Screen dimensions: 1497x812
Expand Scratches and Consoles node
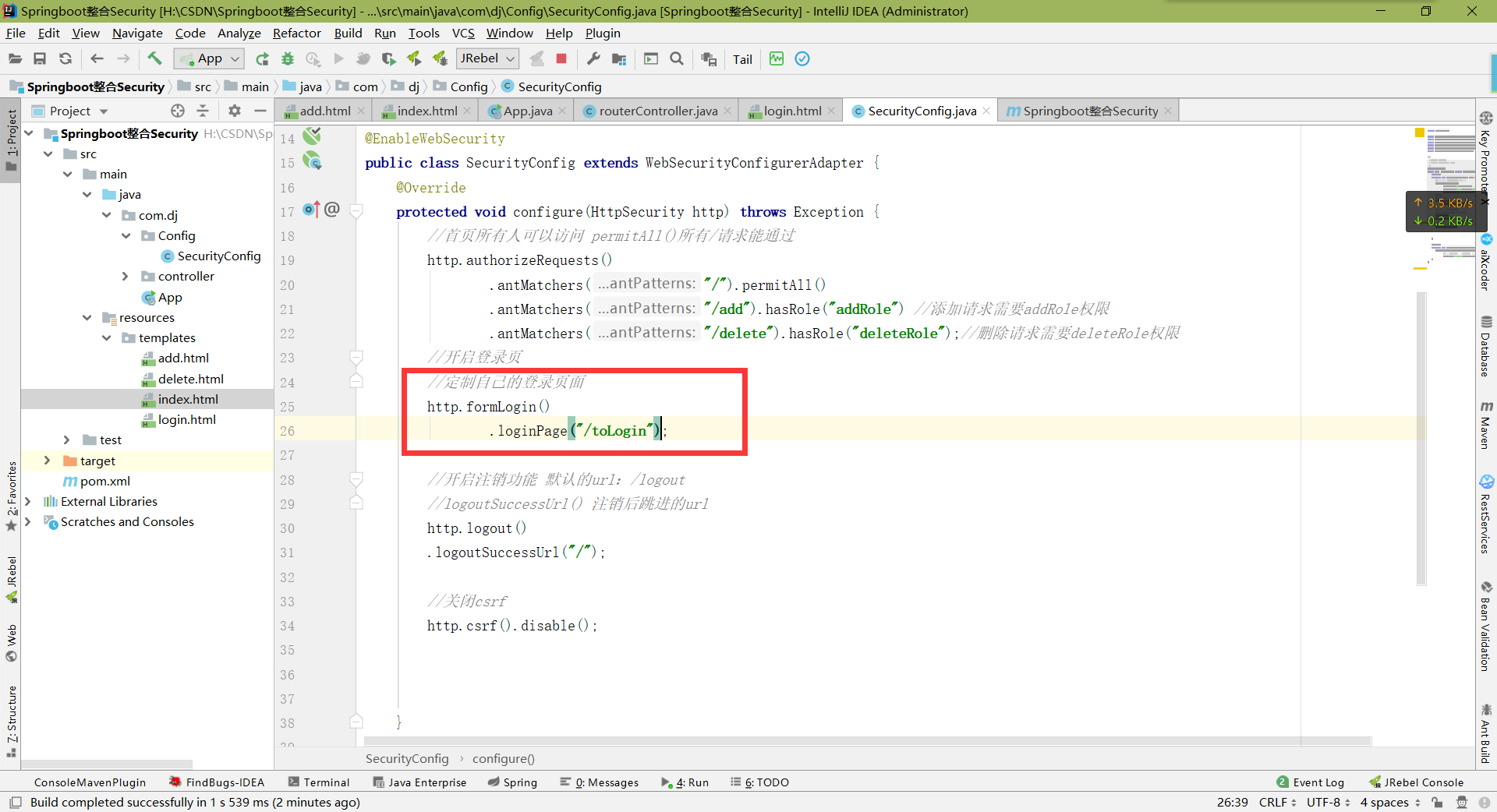click(29, 521)
